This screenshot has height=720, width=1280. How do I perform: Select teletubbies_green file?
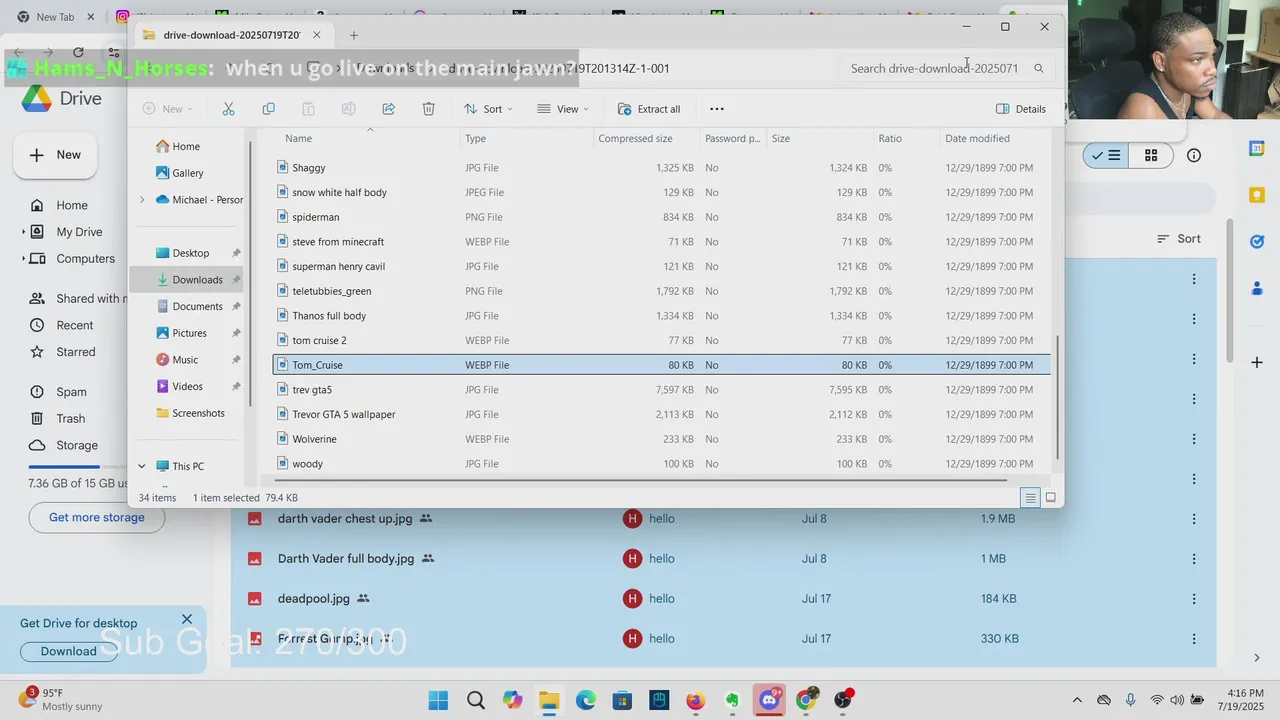(x=661, y=291)
